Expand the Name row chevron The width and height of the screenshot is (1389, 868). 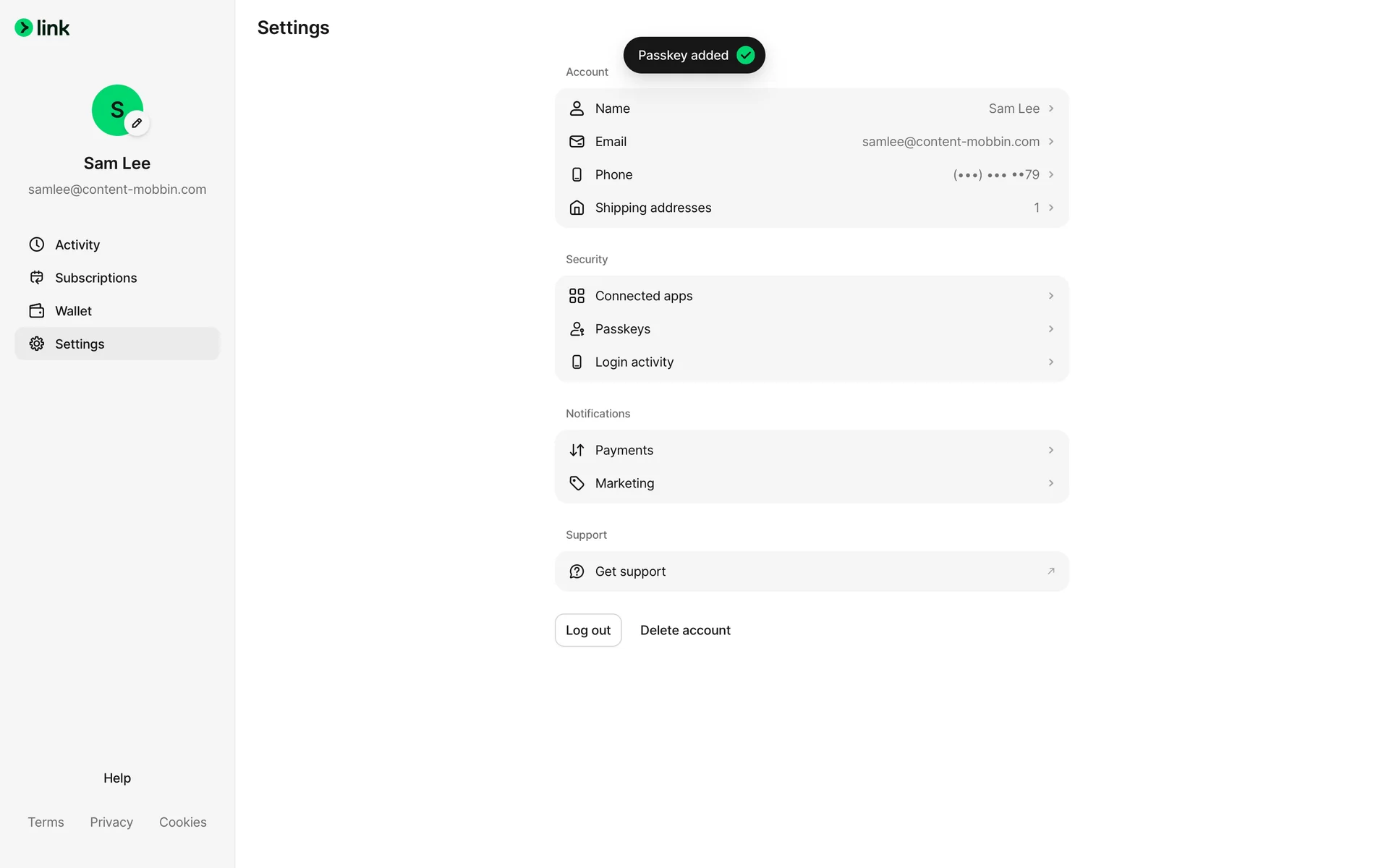point(1050,109)
